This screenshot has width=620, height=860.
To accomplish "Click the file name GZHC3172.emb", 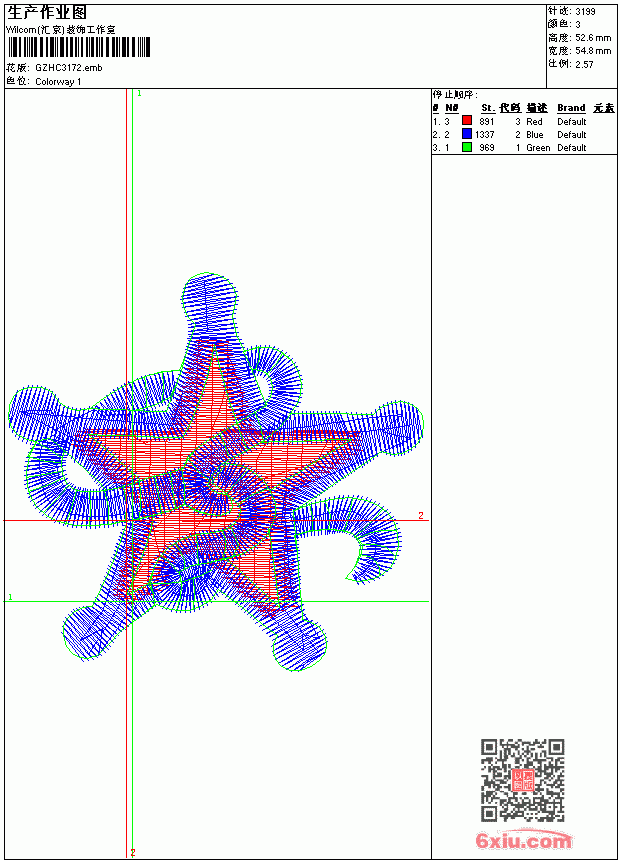I will (x=69, y=68).
